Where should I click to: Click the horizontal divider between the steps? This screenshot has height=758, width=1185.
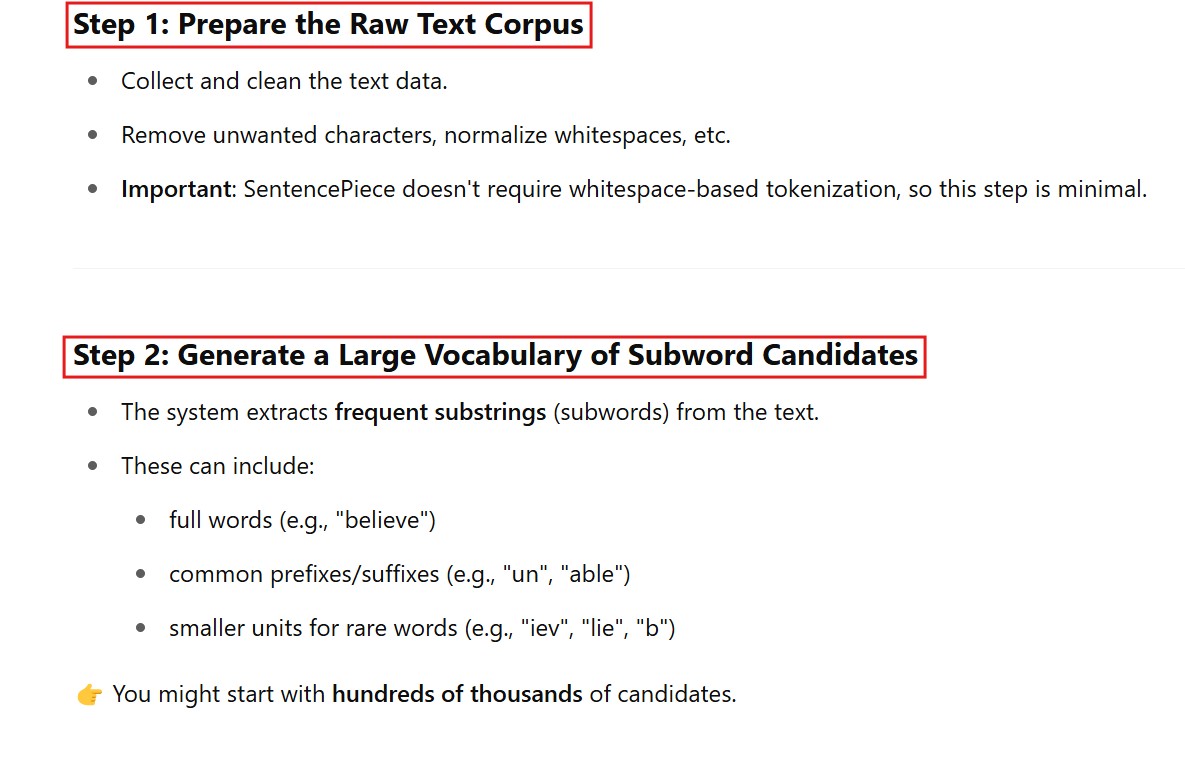(627, 268)
